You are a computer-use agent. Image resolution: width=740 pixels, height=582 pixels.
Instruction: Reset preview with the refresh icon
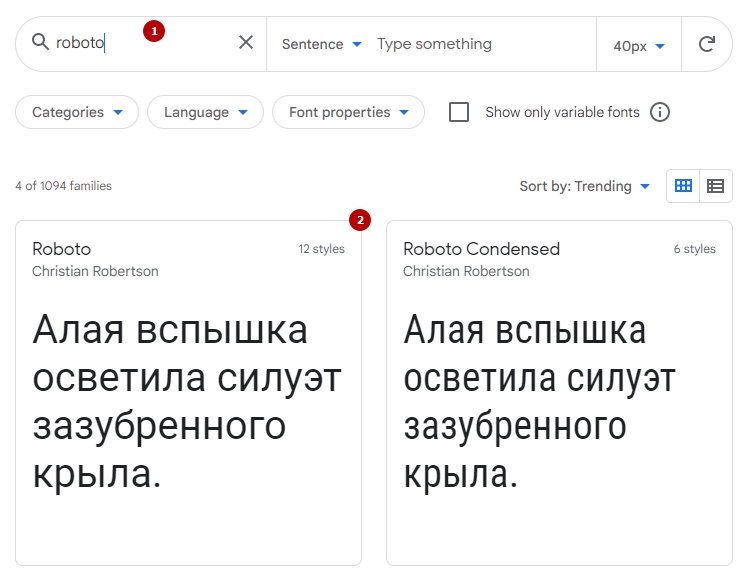click(706, 44)
